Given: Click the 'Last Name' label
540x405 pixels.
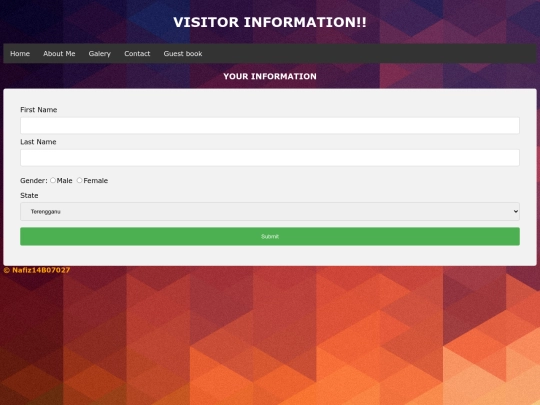Looking at the screenshot, I should (38, 142).
